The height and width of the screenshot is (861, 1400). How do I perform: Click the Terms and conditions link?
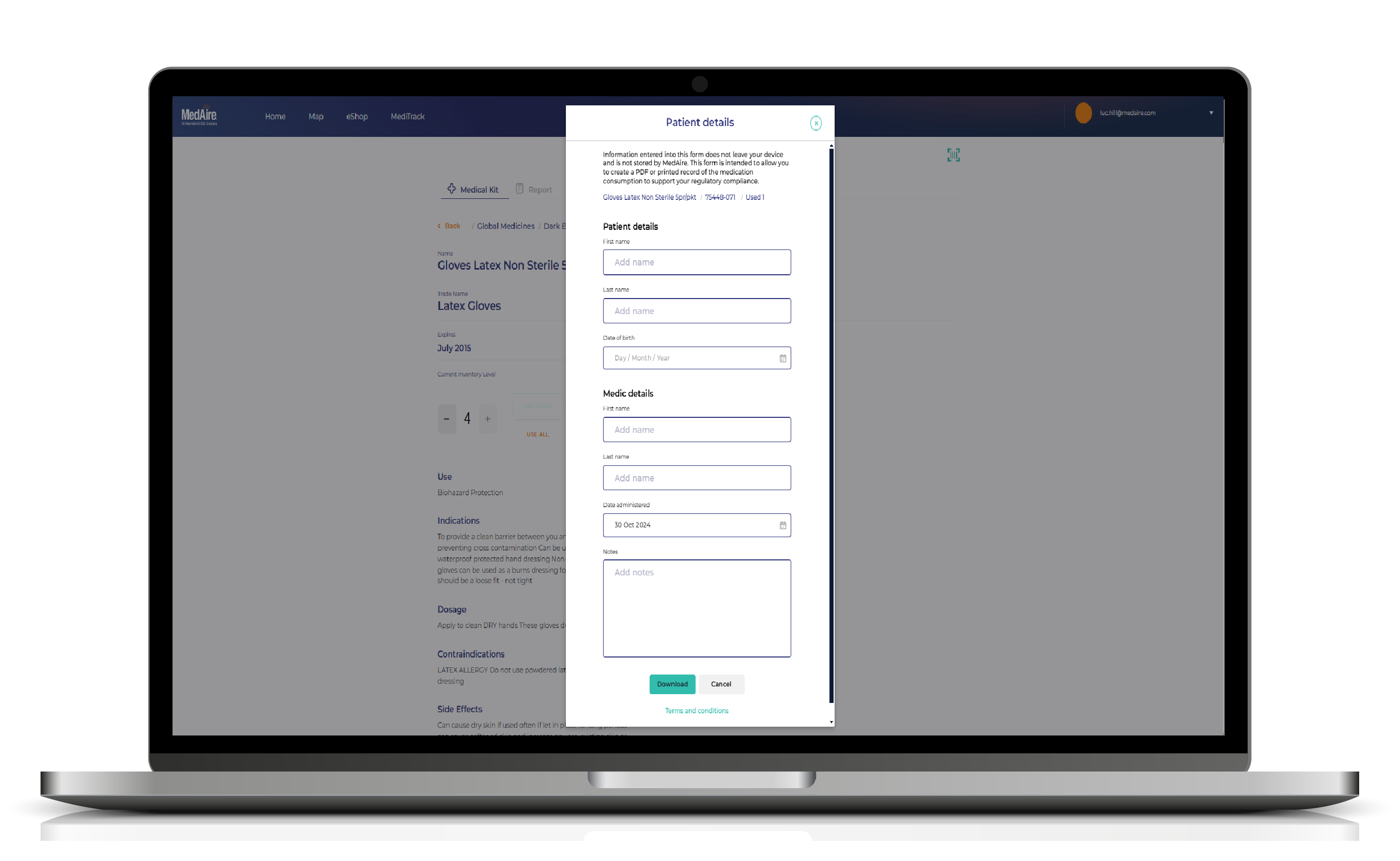tap(697, 711)
